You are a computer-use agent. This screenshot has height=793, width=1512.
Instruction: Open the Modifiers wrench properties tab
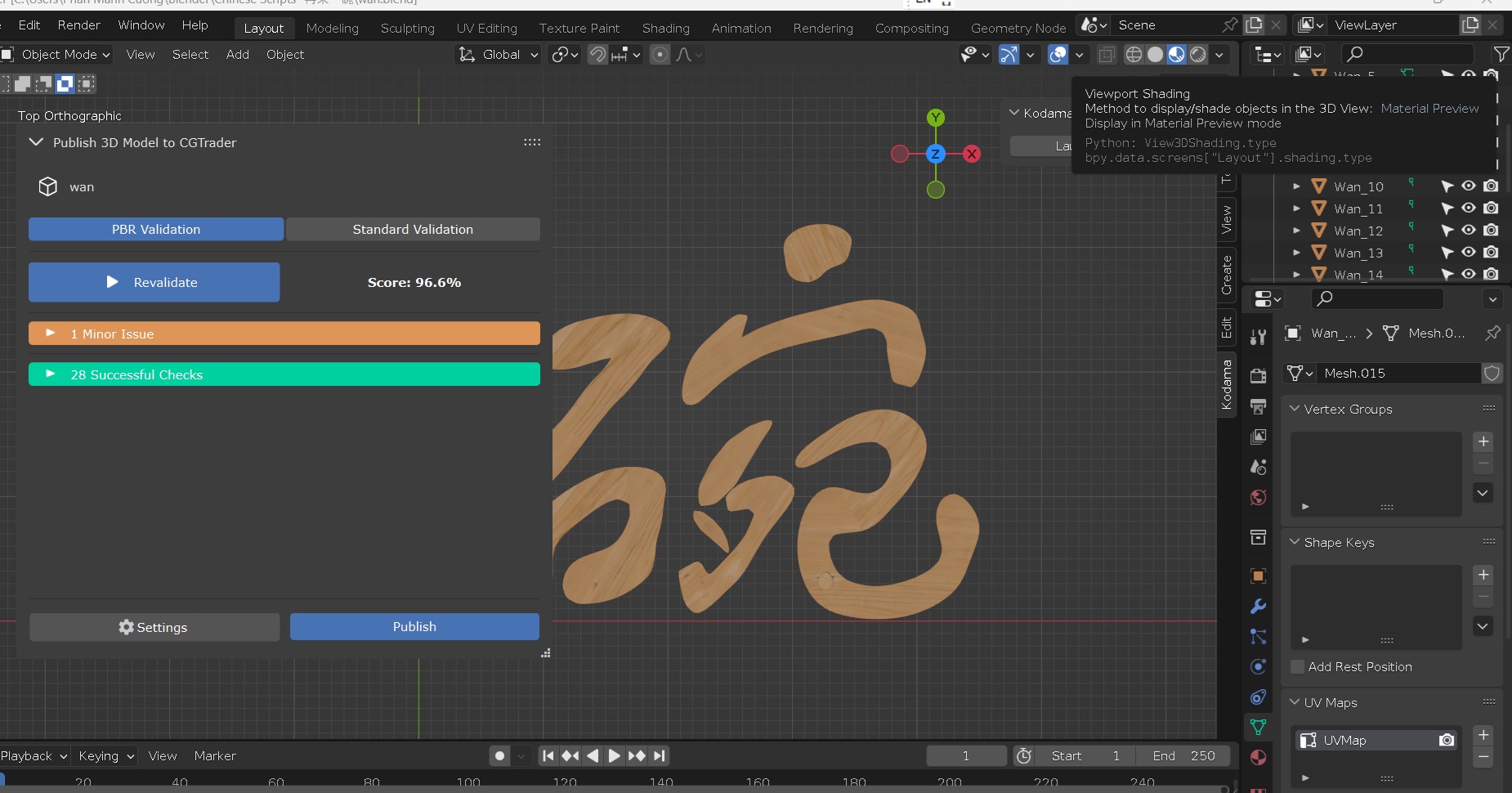point(1259,606)
